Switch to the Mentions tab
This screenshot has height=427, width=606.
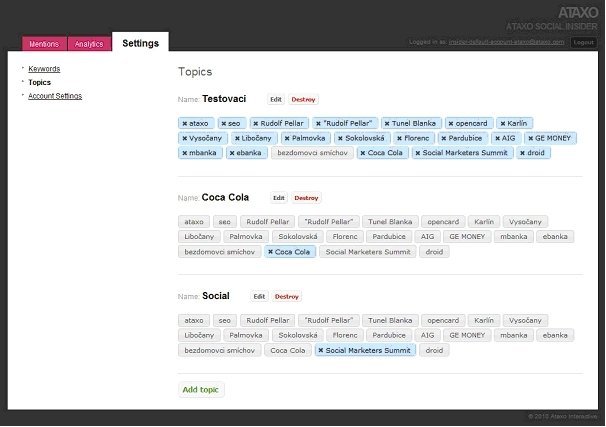coord(43,44)
